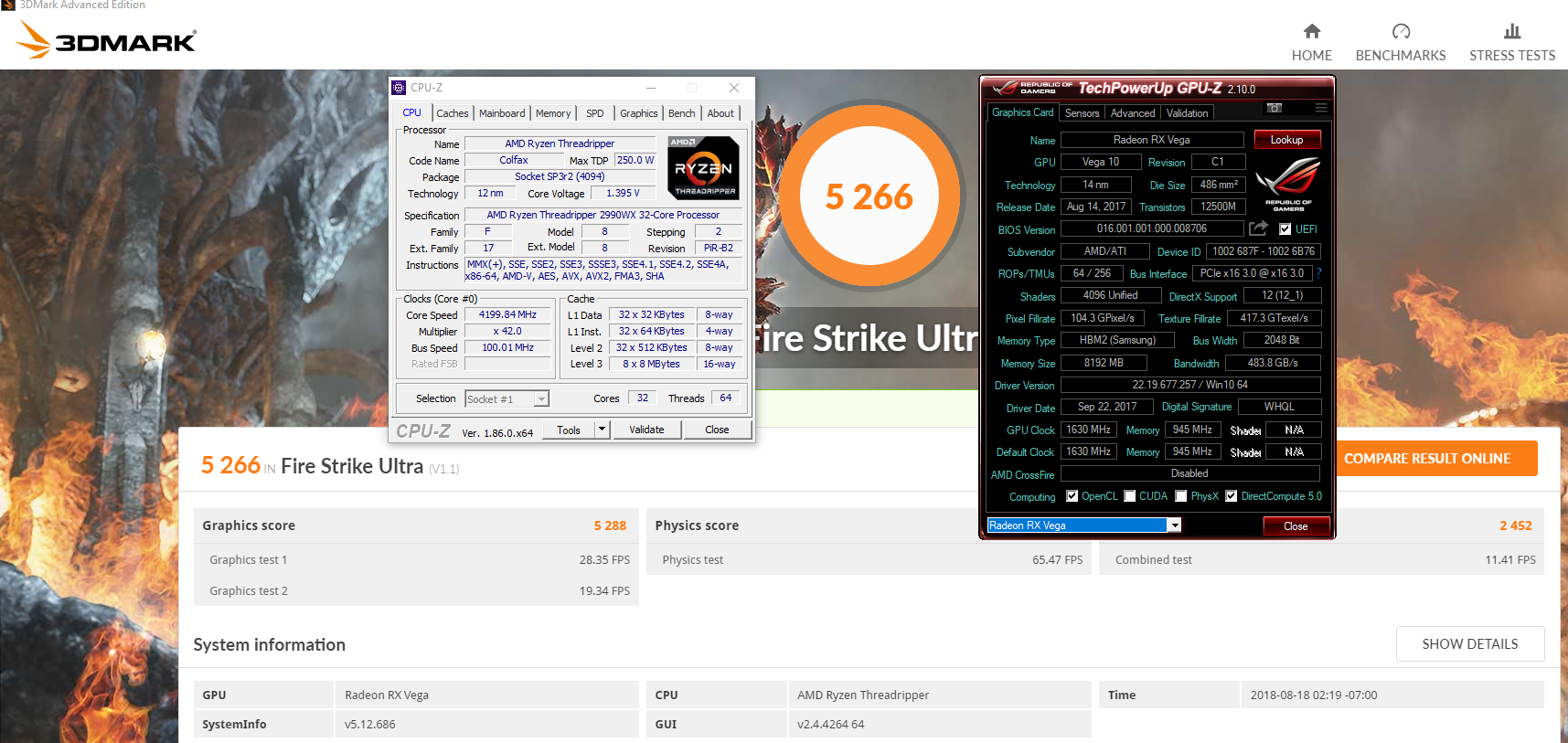Click the GPU-Z Name field Radeon RX Vega
This screenshot has height=743, width=1568.
point(1152,140)
